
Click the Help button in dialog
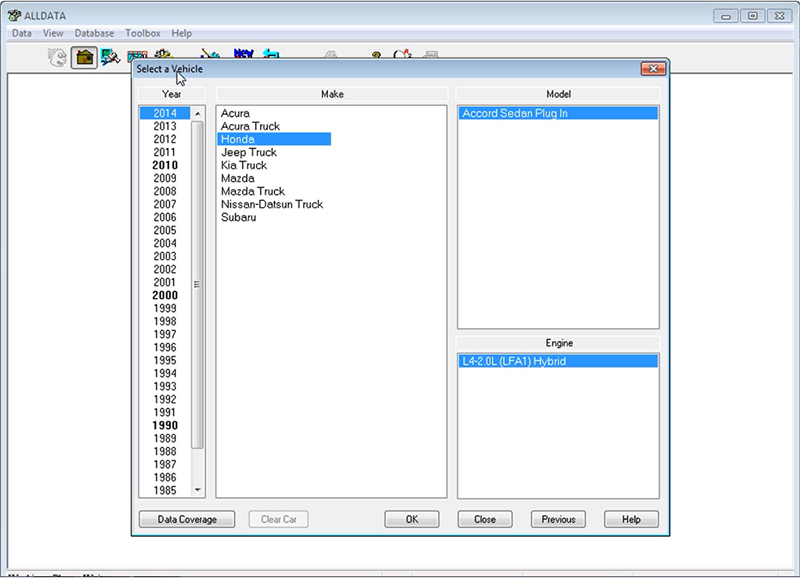tap(631, 519)
